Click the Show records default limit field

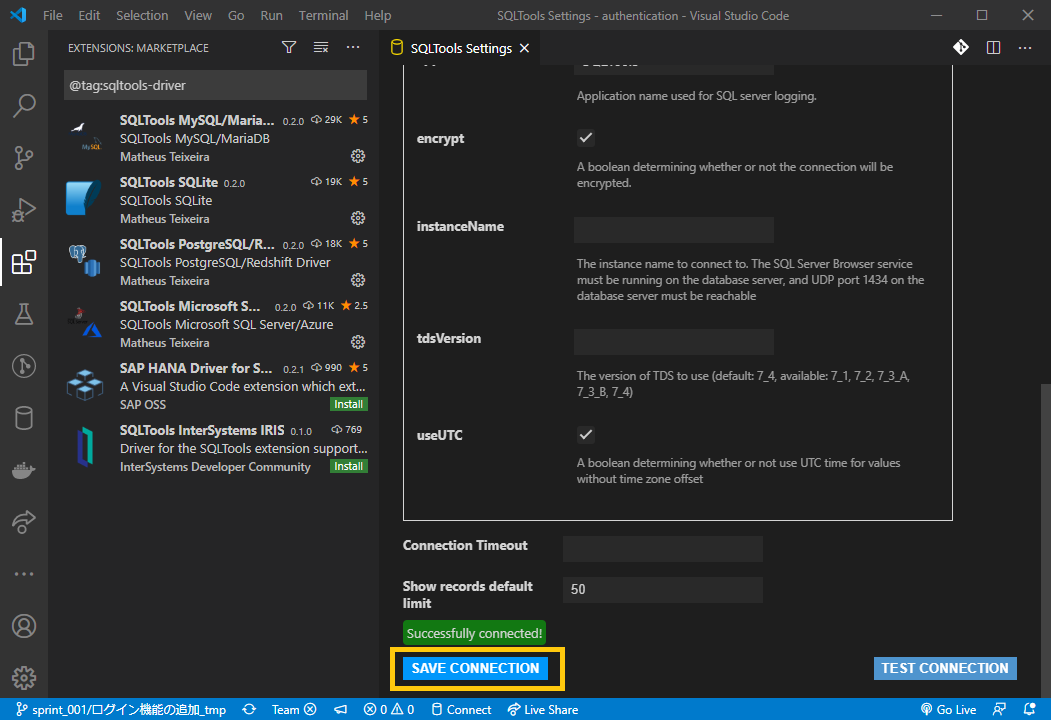pos(662,589)
